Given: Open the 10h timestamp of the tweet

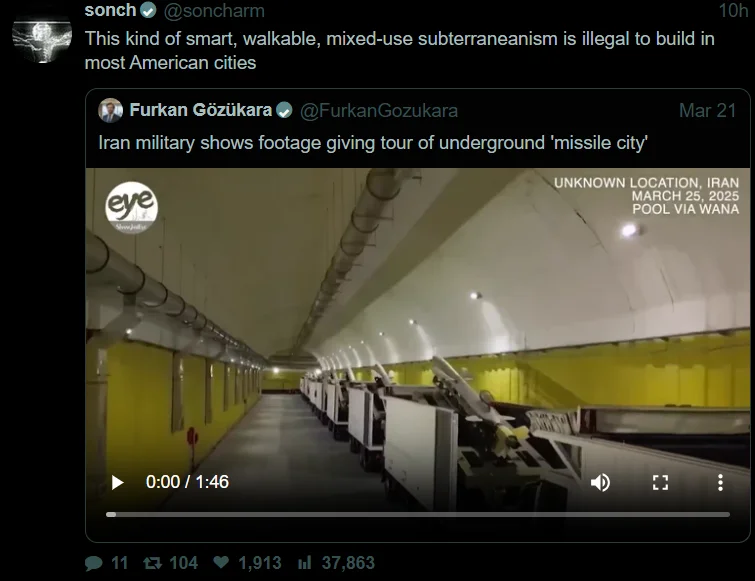Looking at the screenshot, I should (733, 11).
